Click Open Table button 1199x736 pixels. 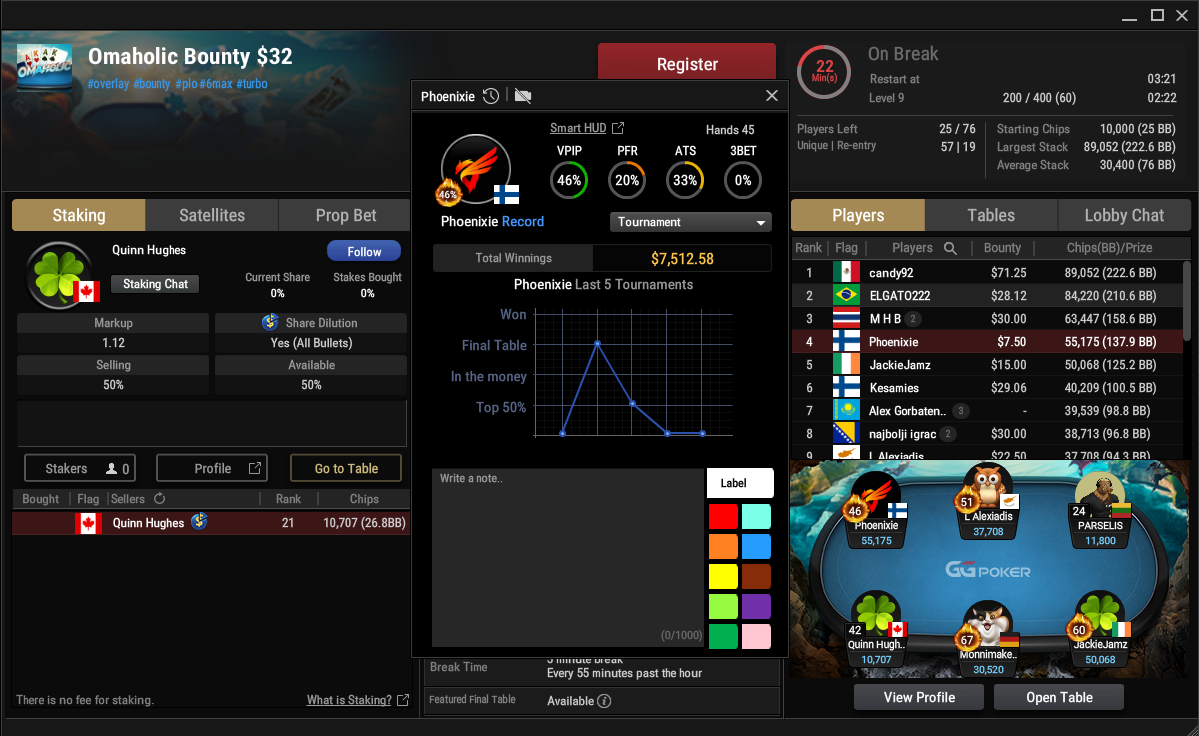point(1059,697)
